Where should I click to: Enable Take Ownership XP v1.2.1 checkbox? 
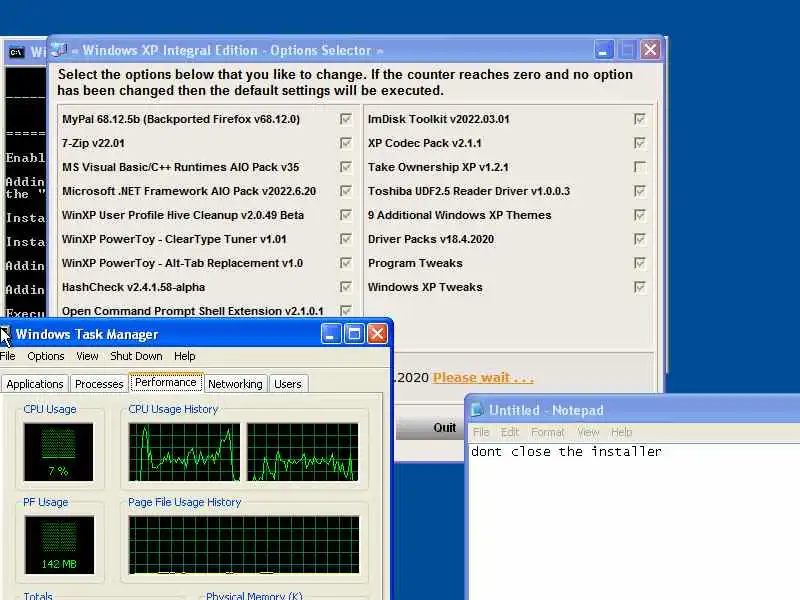(639, 167)
